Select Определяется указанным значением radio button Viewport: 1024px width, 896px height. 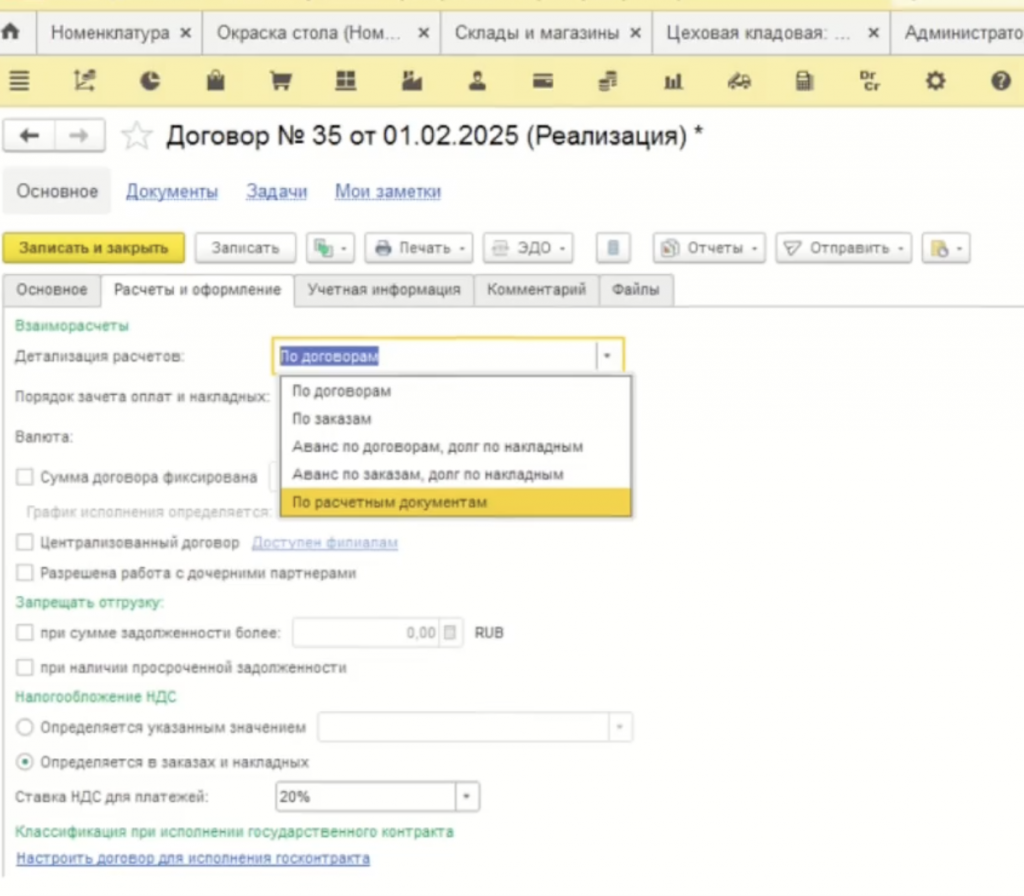pos(25,727)
